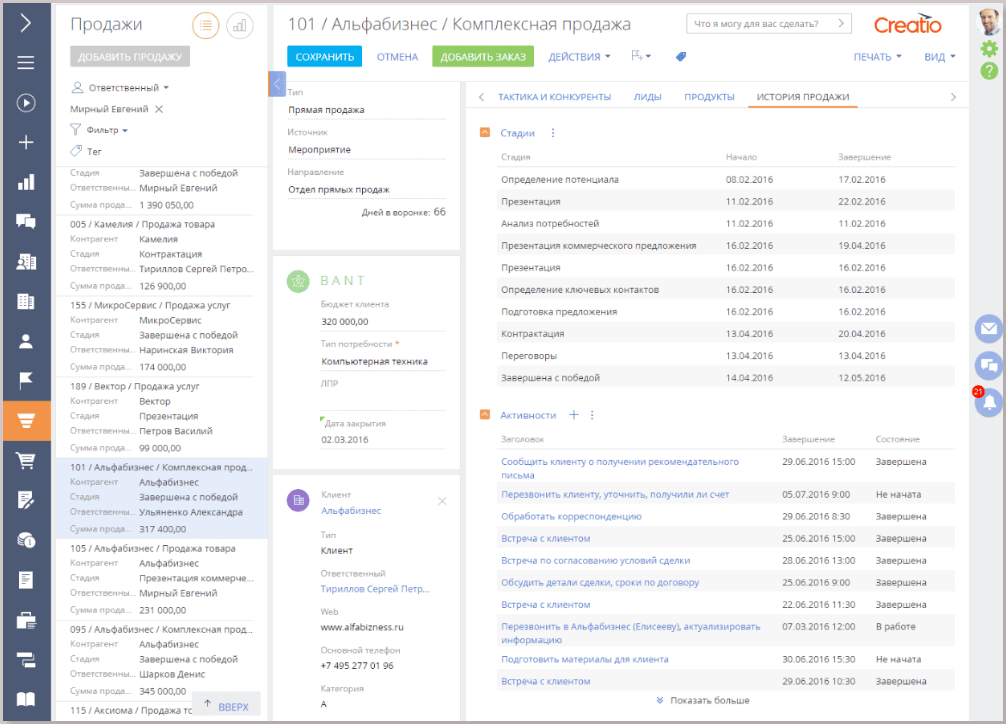Click the tag icon in record toolbar
The width and height of the screenshot is (1006, 724).
pyautogui.click(x=681, y=56)
